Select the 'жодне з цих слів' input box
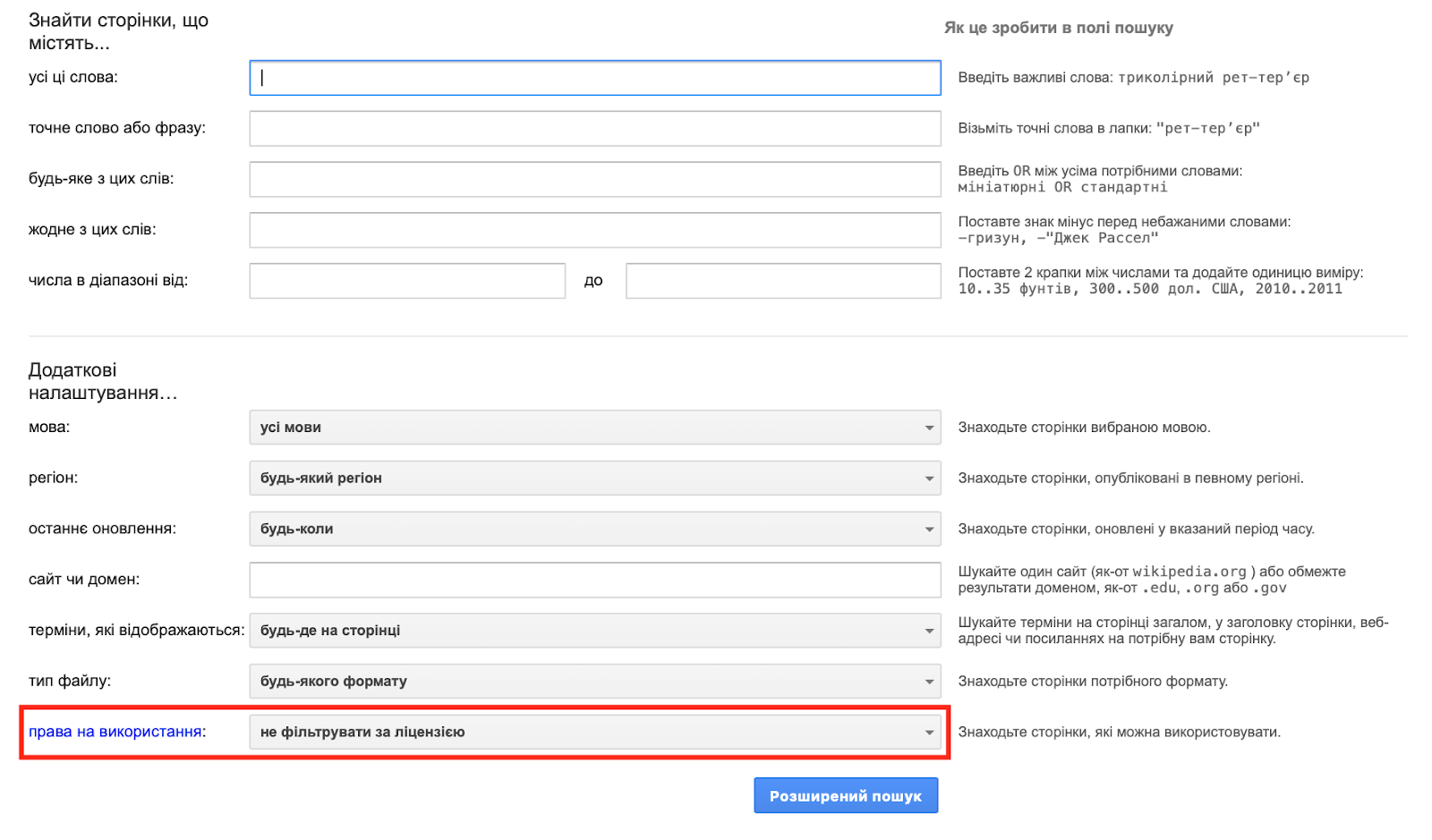 [595, 230]
